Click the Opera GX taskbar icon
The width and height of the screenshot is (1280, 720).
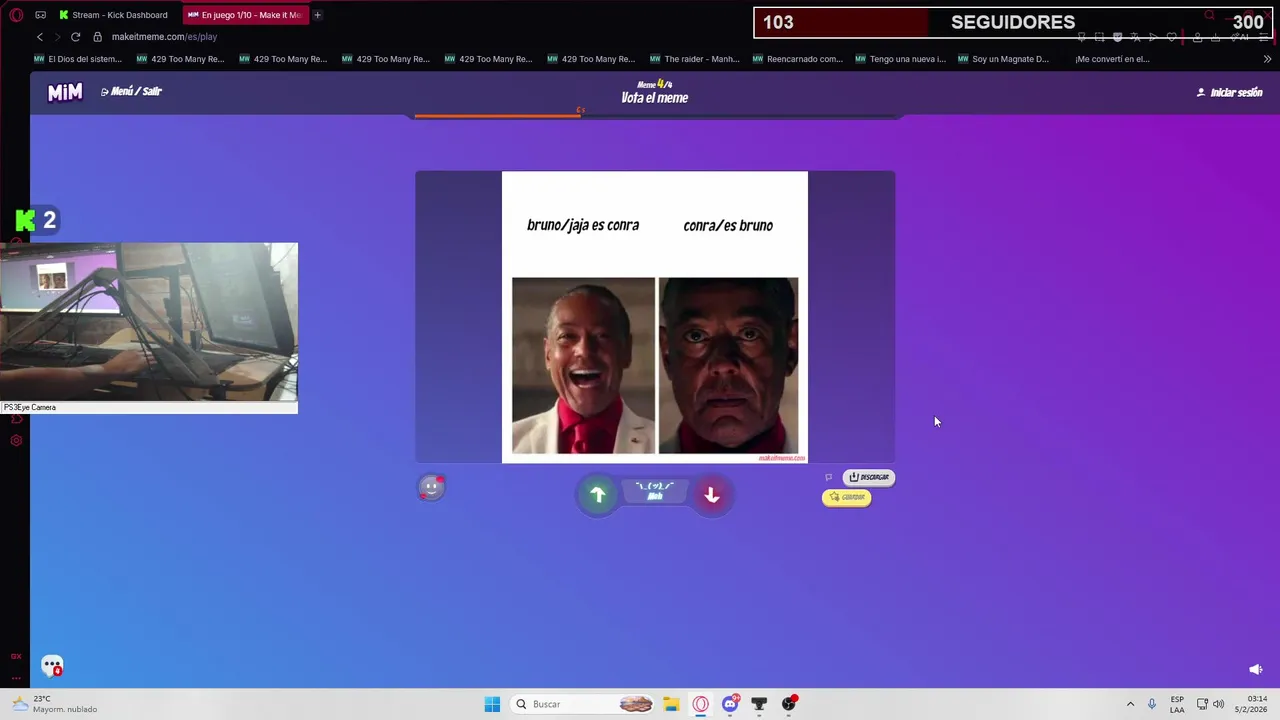pos(701,704)
